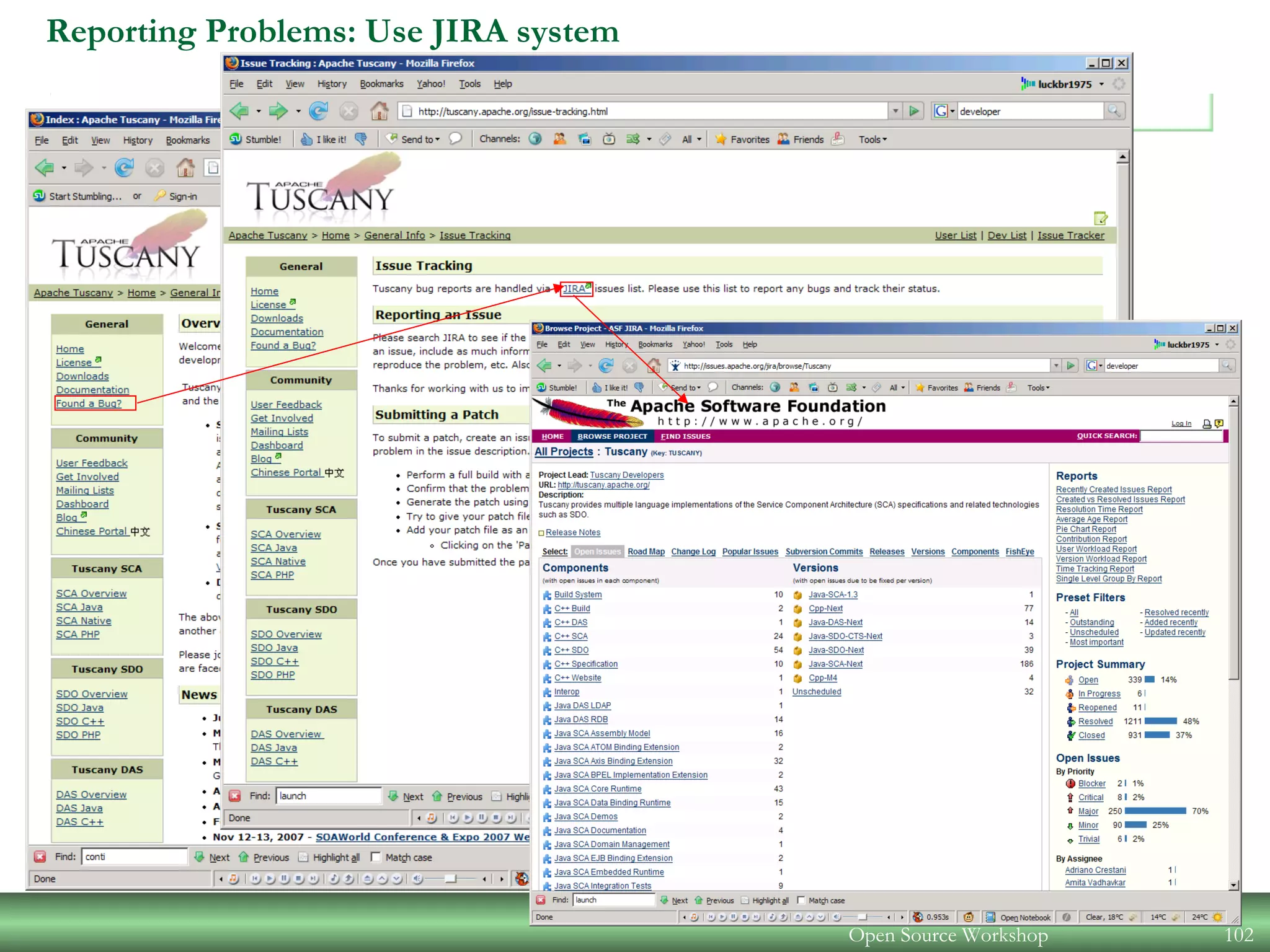Click Back arrow in Issue Tracking window
The width and height of the screenshot is (1270, 952).
[239, 111]
